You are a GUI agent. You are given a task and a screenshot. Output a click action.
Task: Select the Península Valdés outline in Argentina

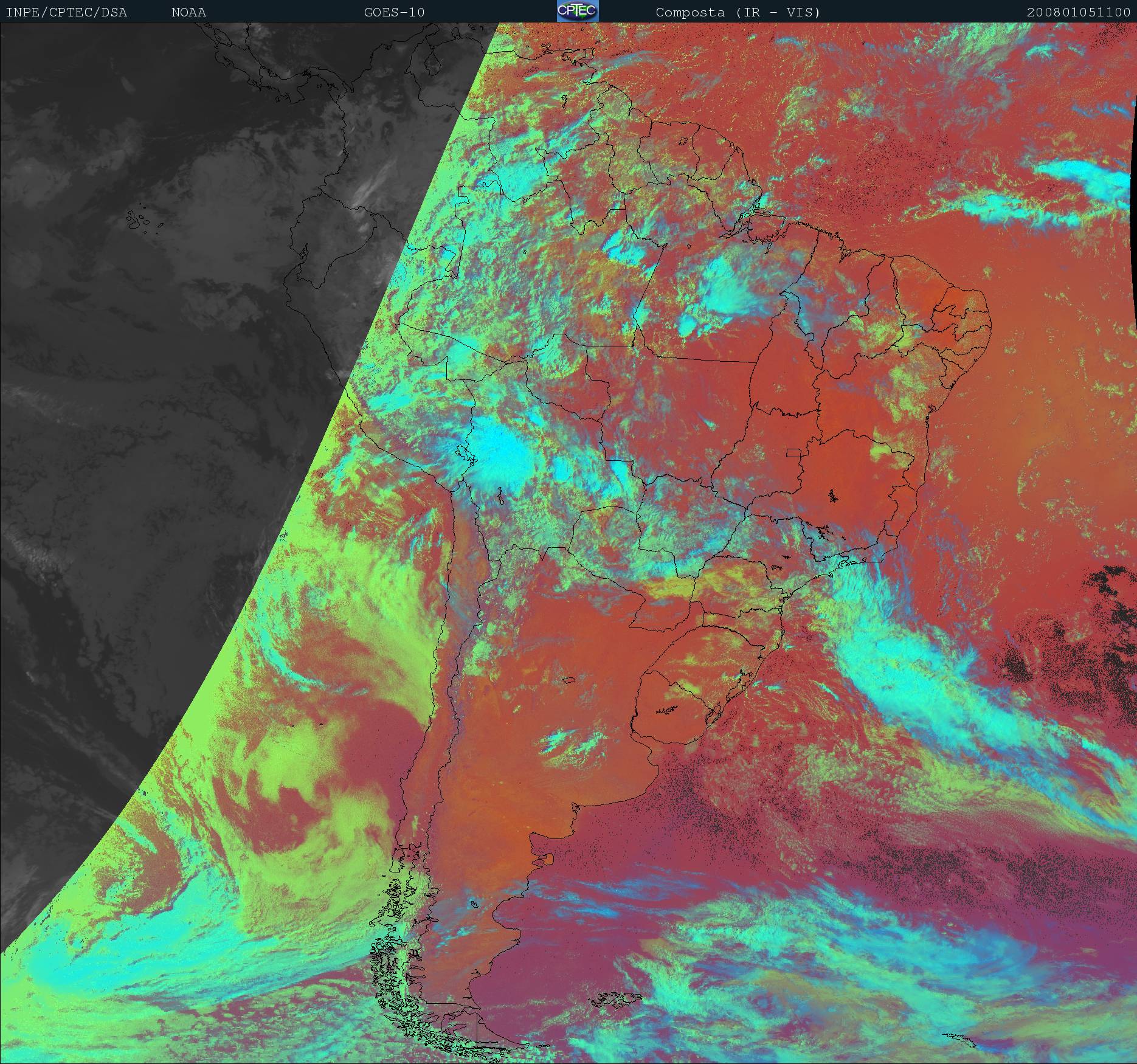click(x=549, y=858)
